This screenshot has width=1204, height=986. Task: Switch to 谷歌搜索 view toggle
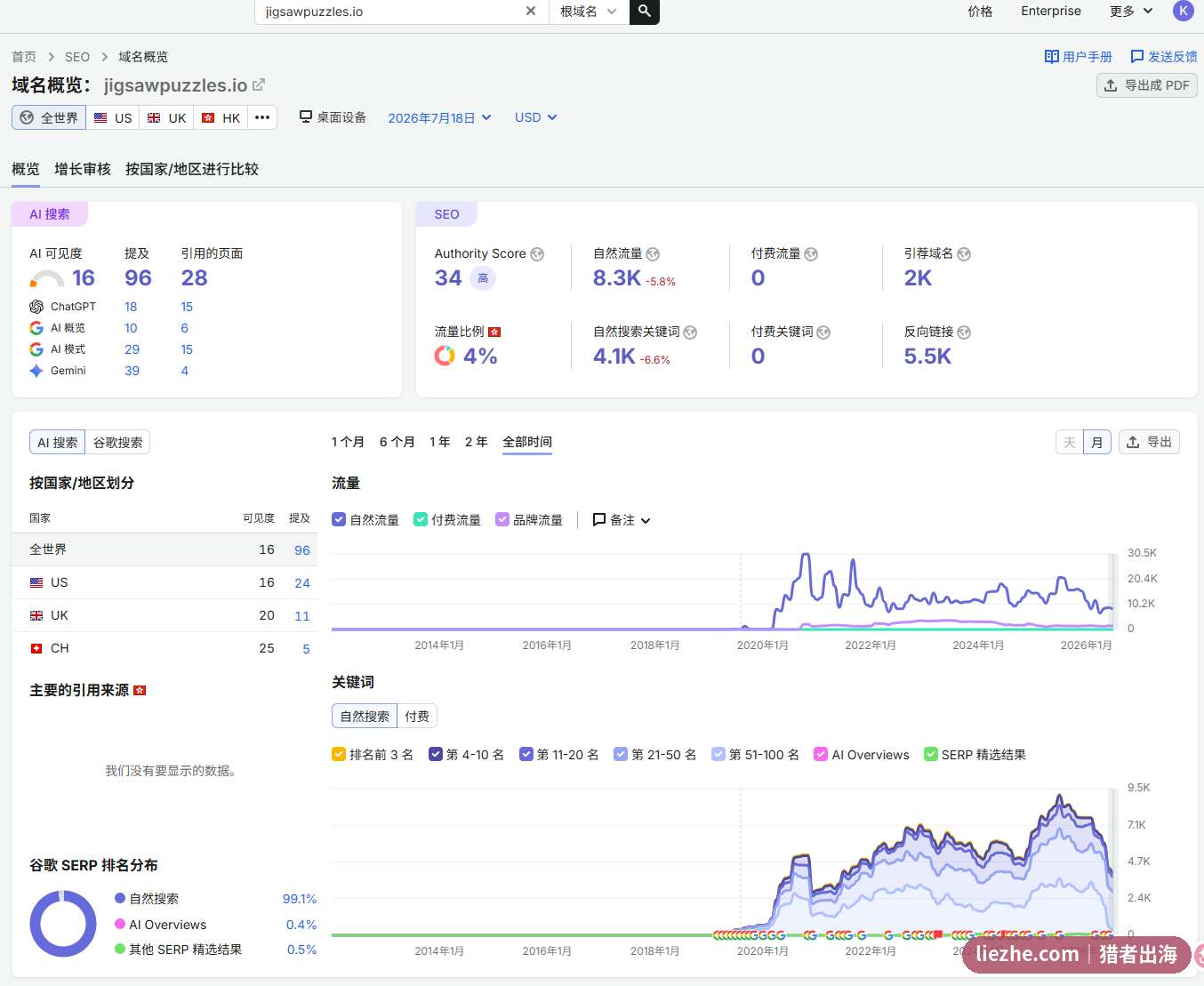[118, 442]
